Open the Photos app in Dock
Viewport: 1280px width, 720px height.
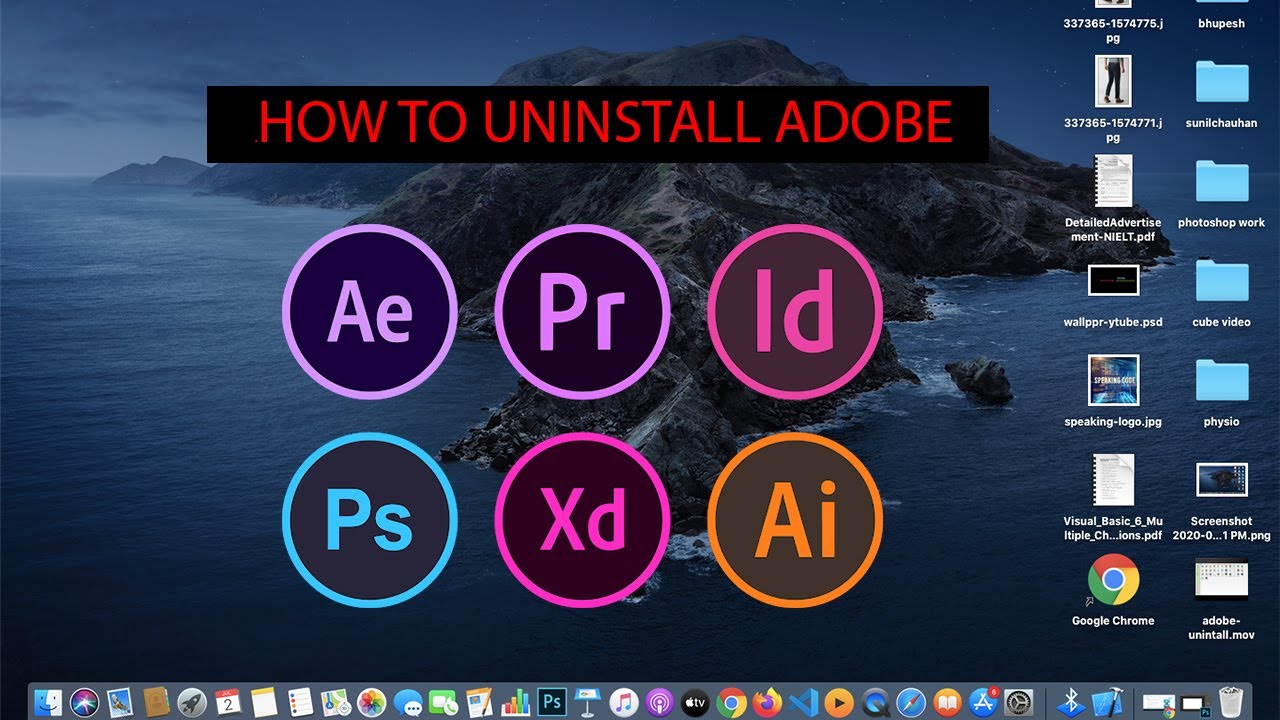pos(371,702)
